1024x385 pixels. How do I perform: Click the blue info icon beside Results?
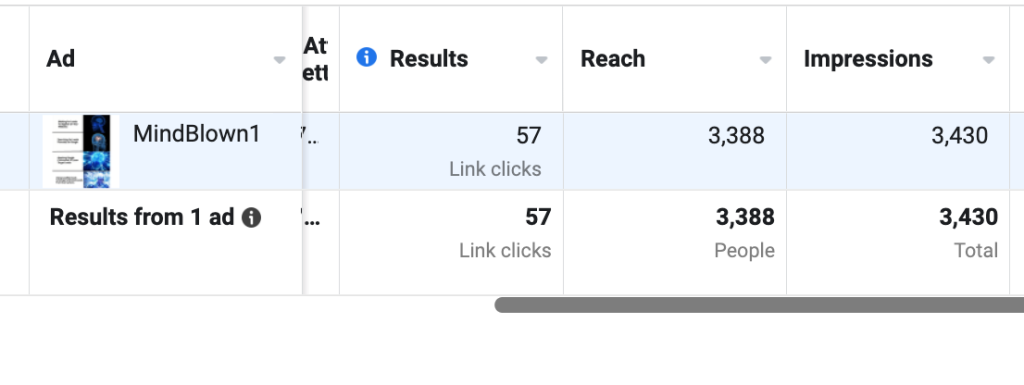click(366, 57)
